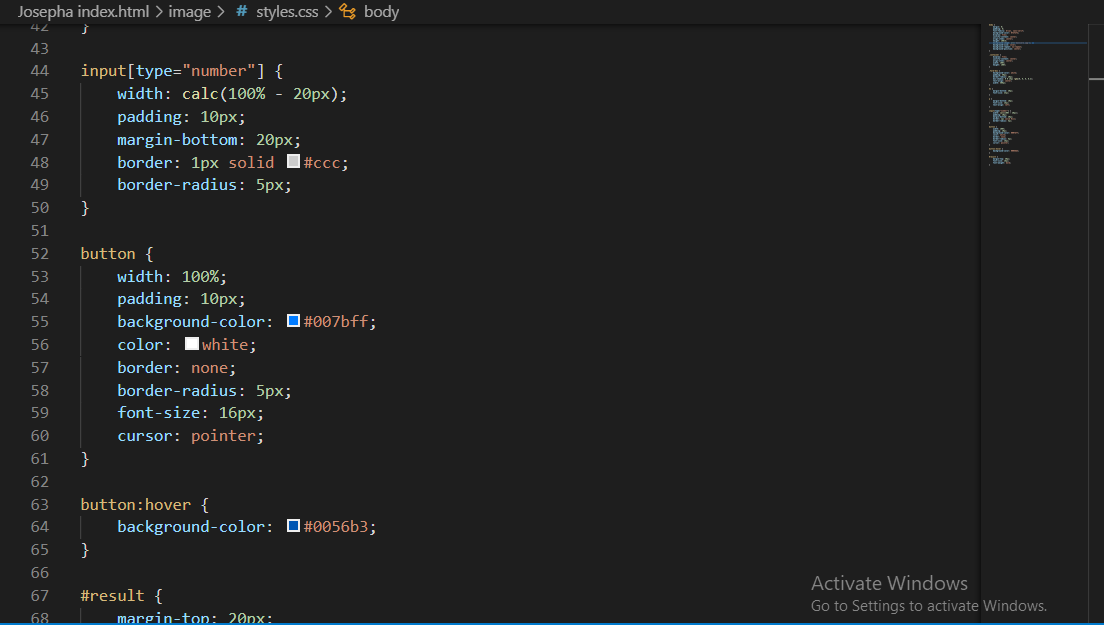This screenshot has height=625, width=1104.
Task: Click the closing brace on line 50
Action: pyautogui.click(x=84, y=208)
